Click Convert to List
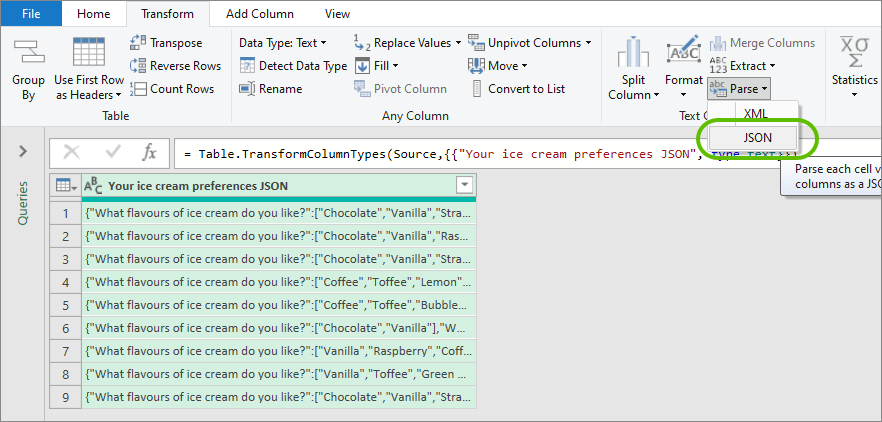 tap(518, 88)
